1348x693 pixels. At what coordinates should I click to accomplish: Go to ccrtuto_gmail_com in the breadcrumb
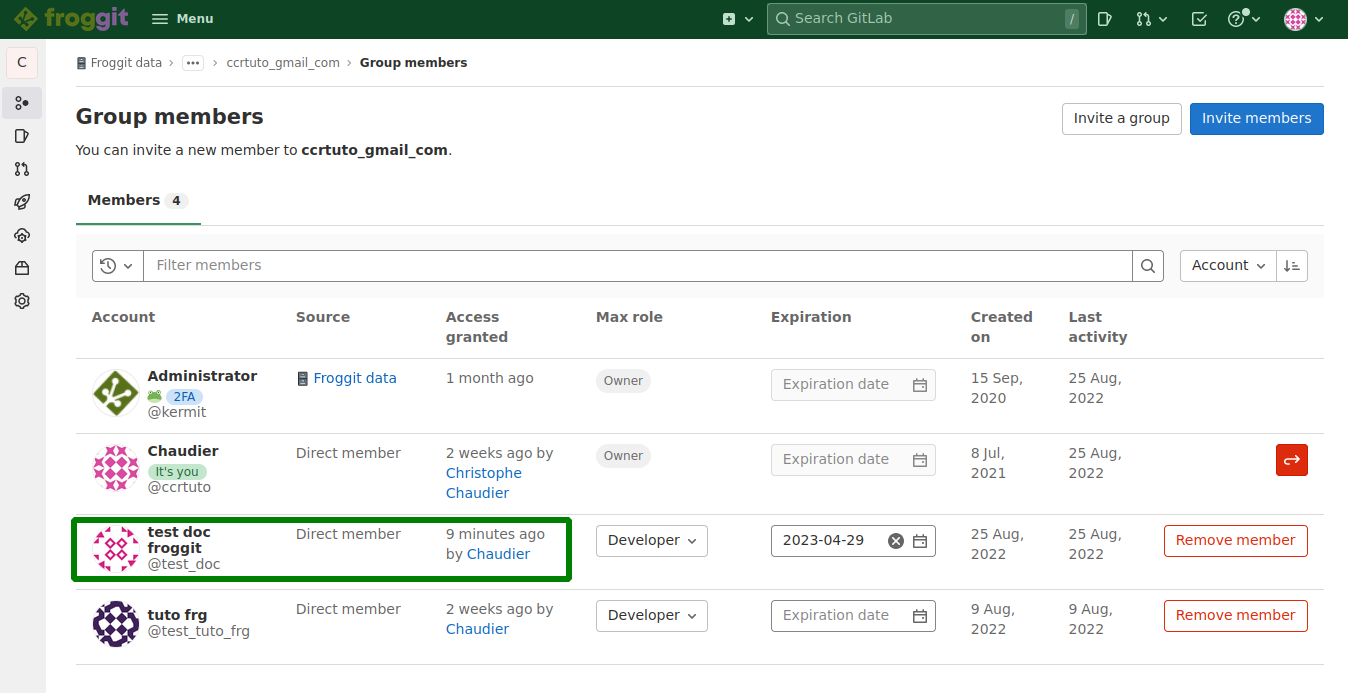tap(283, 63)
